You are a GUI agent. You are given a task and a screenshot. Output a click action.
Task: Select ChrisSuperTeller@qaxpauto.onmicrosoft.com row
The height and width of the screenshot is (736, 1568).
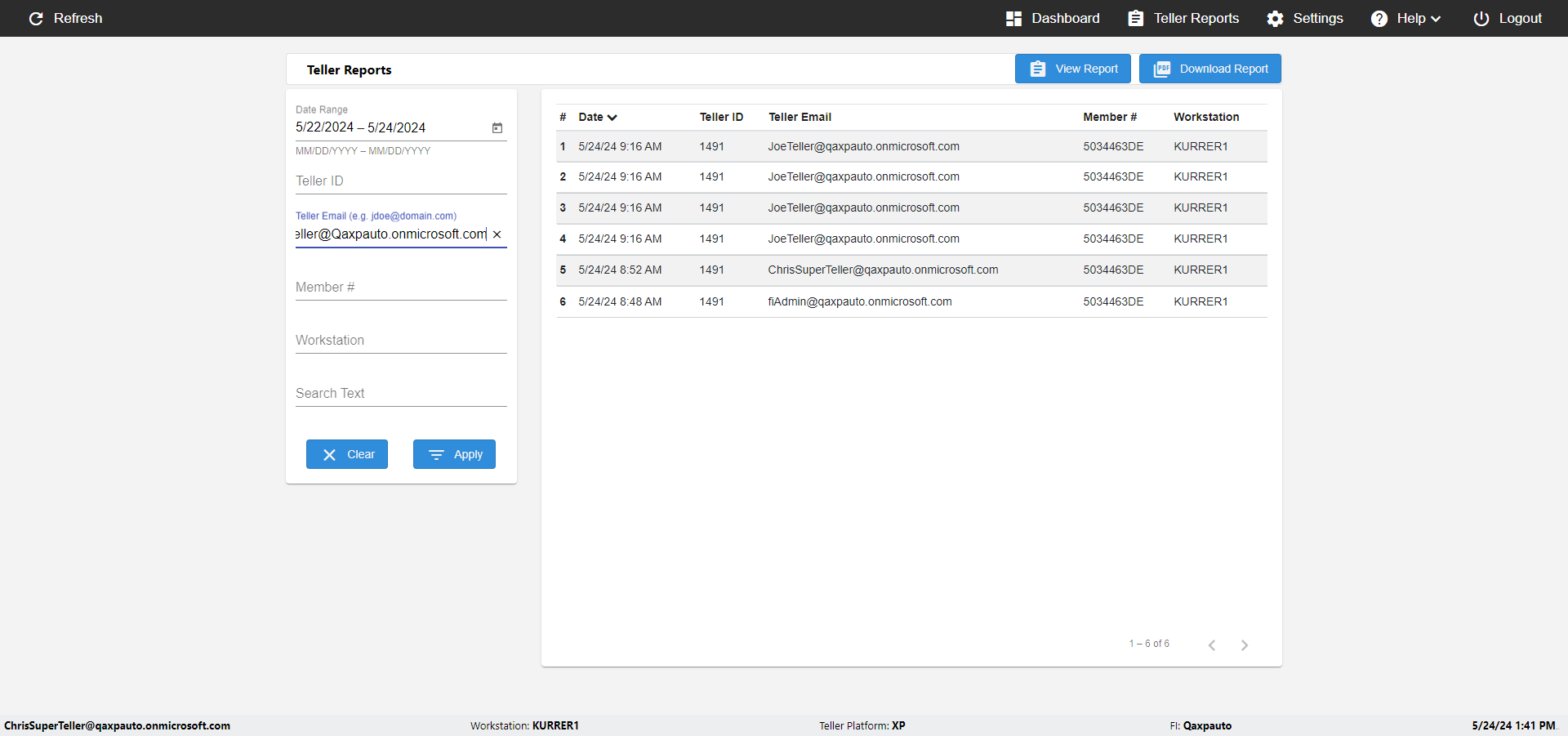[911, 270]
